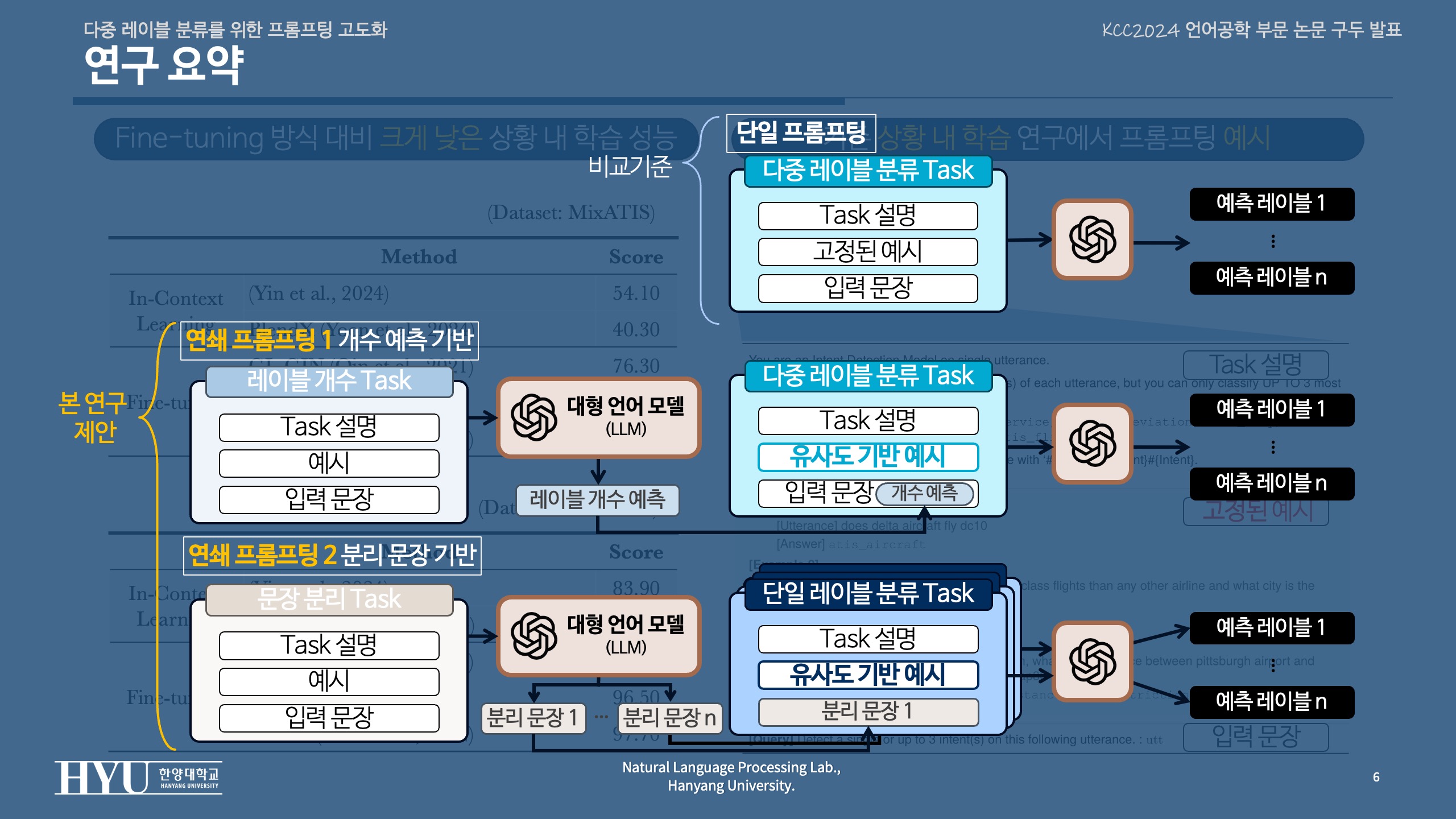
Task: Click the 문장 분리 Task header
Action: pos(329,599)
